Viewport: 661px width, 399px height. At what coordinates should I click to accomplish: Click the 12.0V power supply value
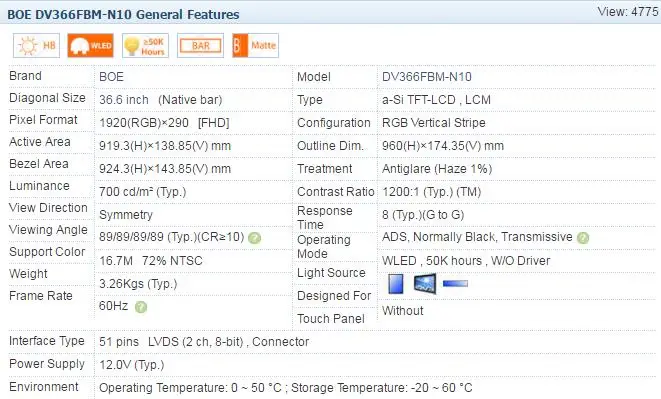(132, 365)
